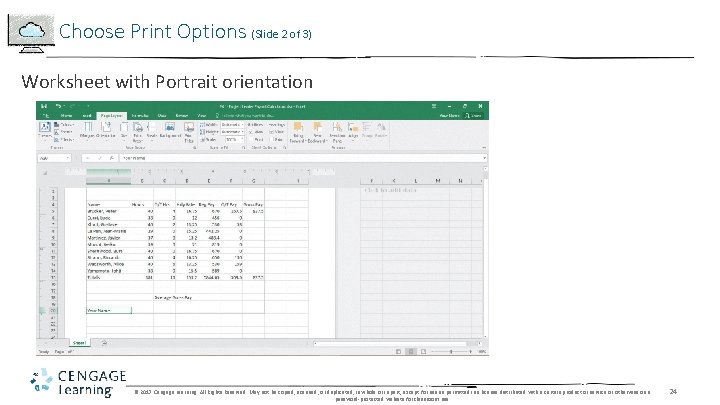Click the Margins button
Viewport: 720px width, 405px height.
tap(87, 131)
